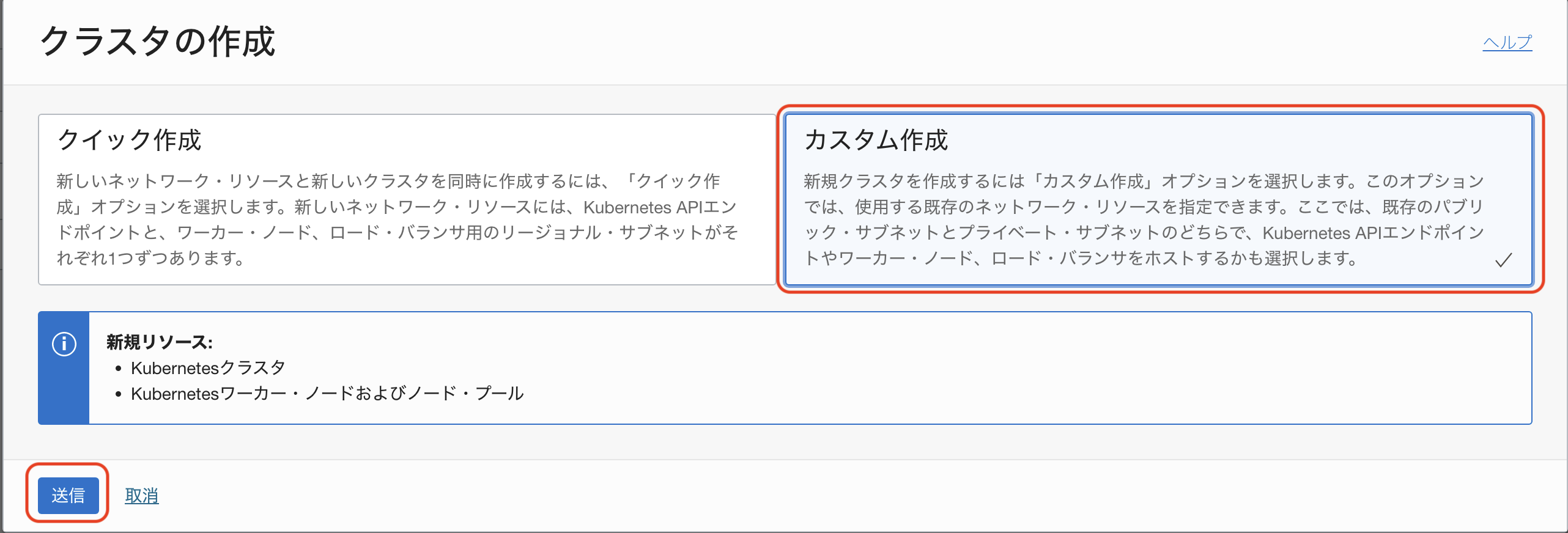Click the blank header area left of ヘルプ
Image resolution: width=1568 pixels, height=533 pixels.
pos(856,42)
